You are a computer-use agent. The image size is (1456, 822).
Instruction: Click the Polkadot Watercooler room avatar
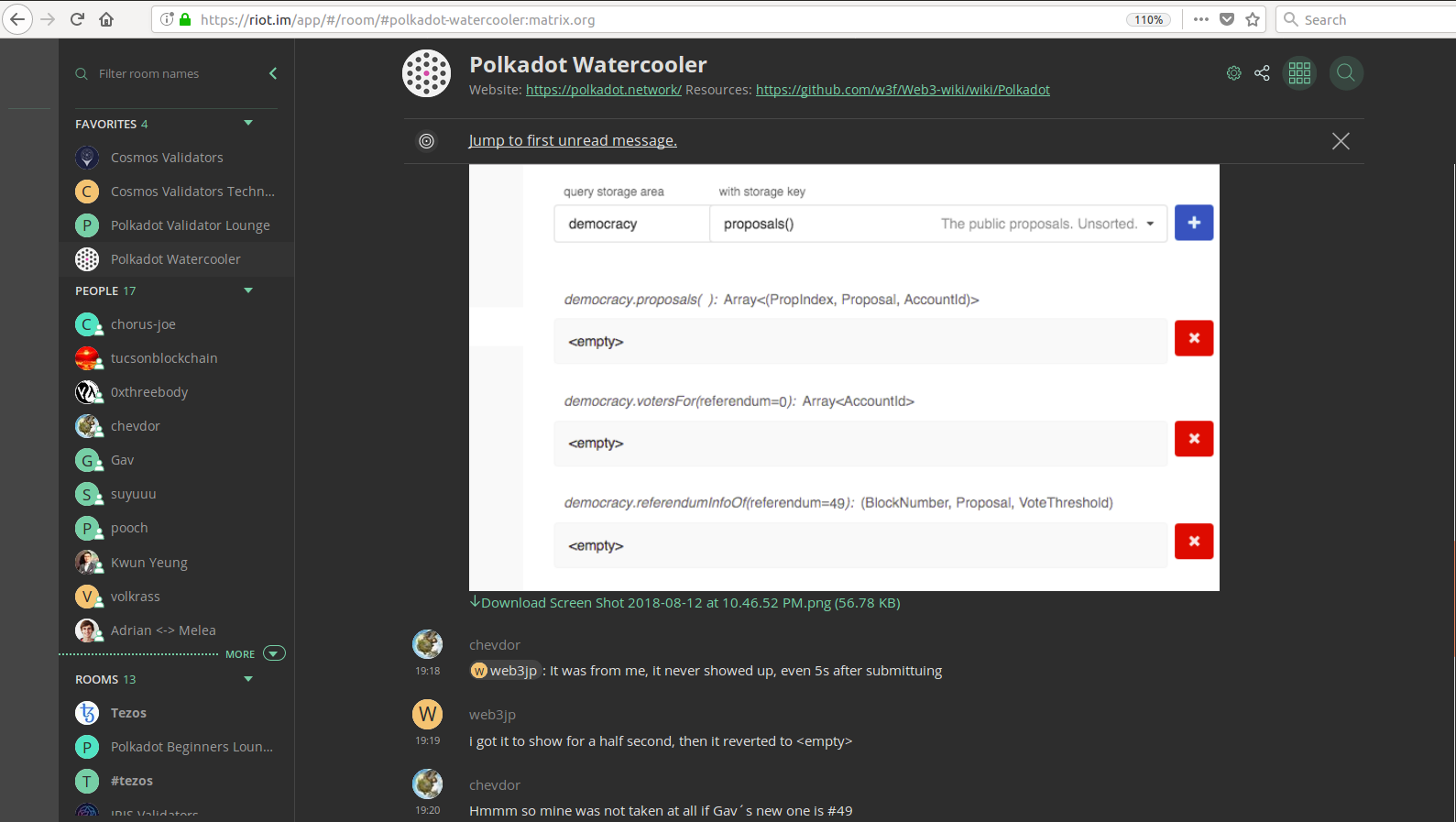click(426, 73)
